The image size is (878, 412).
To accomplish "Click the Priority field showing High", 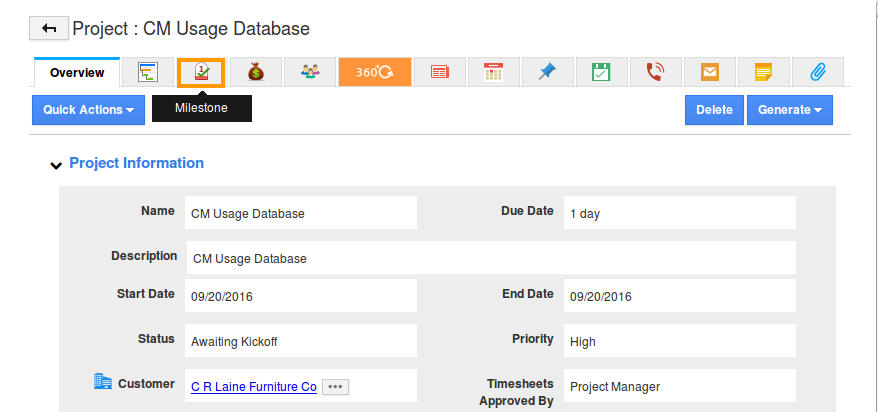I will (x=680, y=340).
